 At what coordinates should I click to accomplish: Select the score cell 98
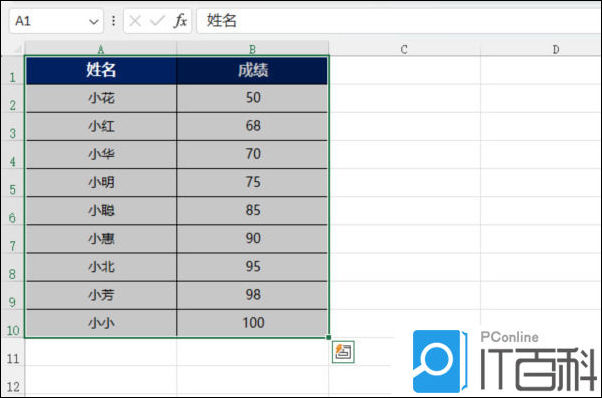click(252, 296)
